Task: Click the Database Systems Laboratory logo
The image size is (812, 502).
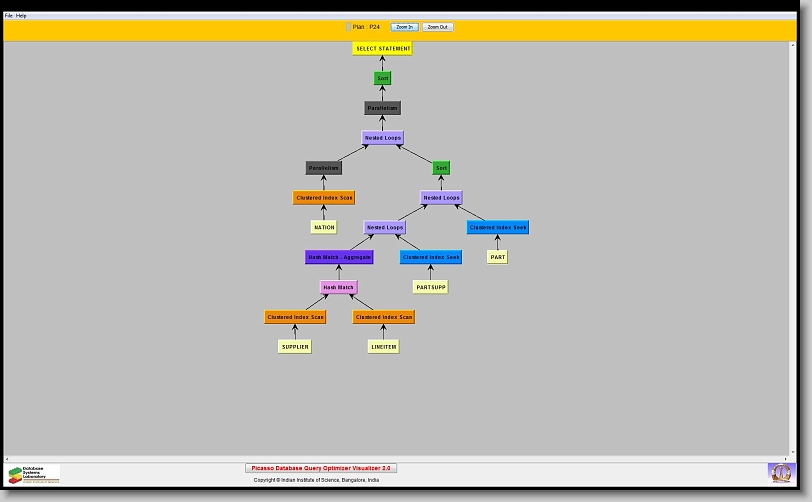Action: [34, 473]
